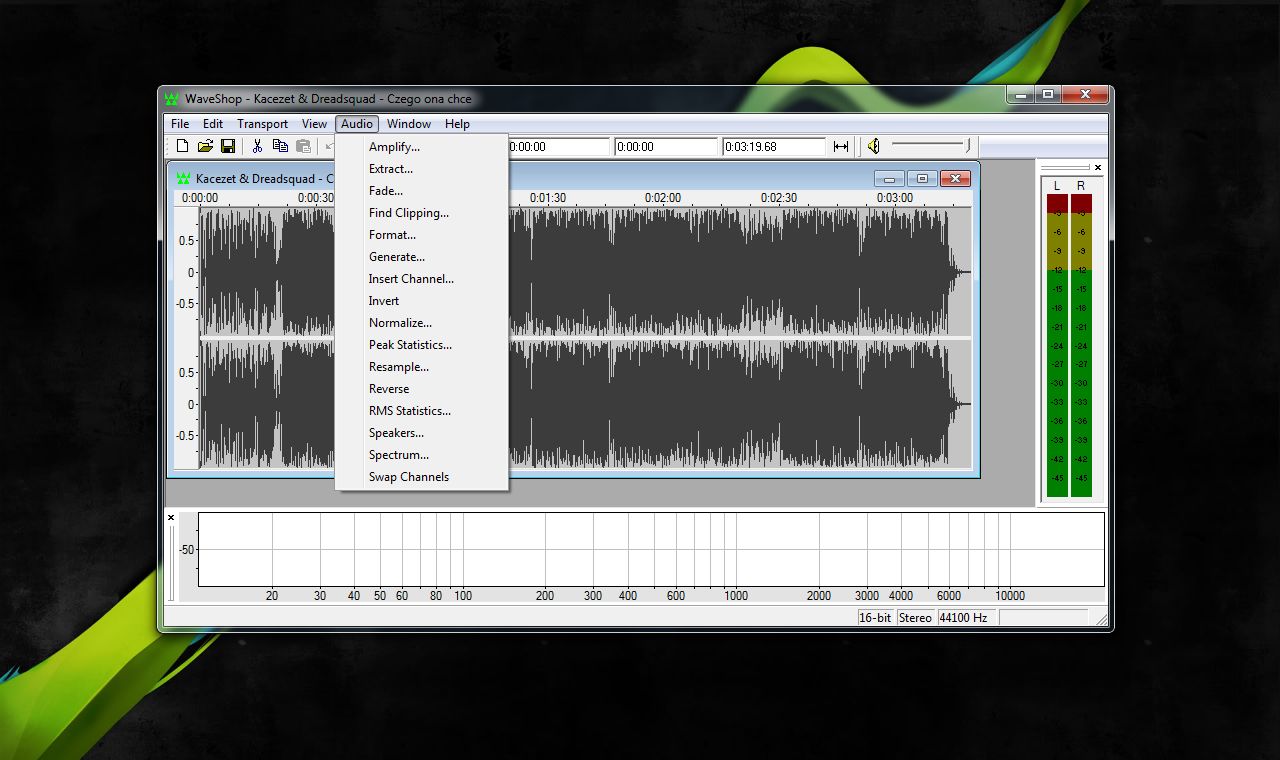
Task: Click the Open folder toolbar icon
Action: (205, 147)
